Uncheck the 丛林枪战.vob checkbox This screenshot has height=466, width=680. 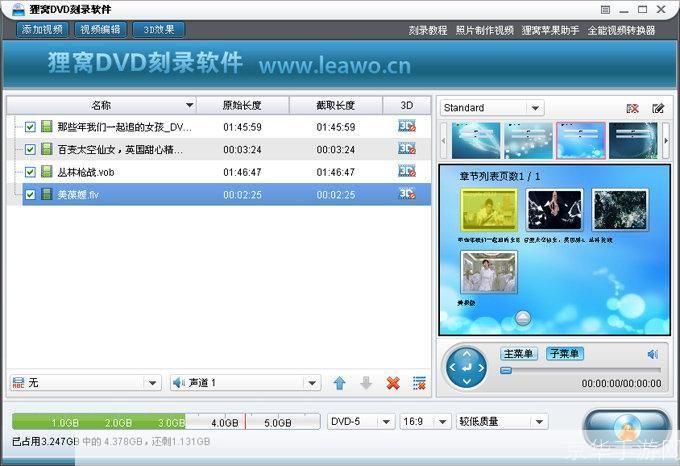30,172
